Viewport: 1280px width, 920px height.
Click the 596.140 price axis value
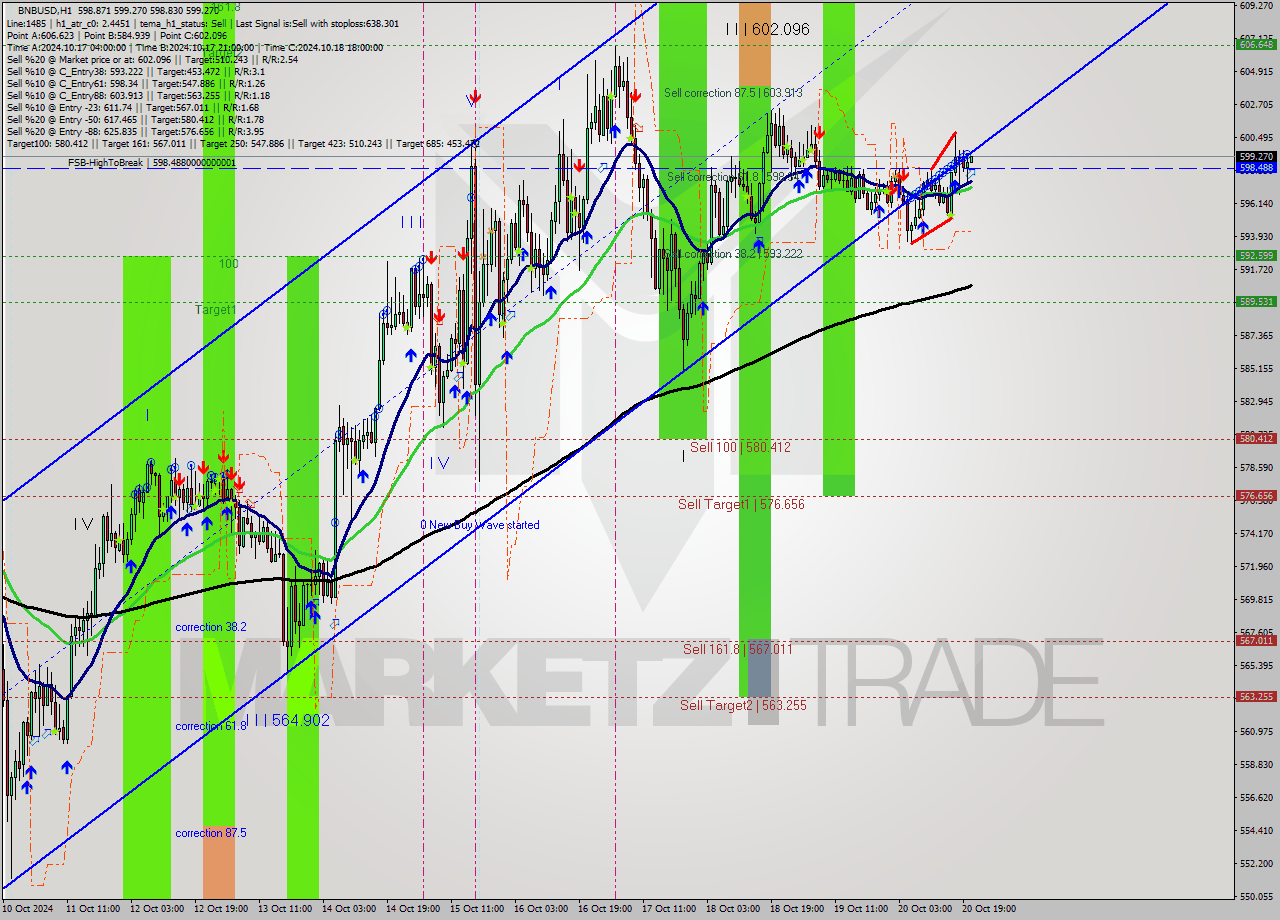1256,203
